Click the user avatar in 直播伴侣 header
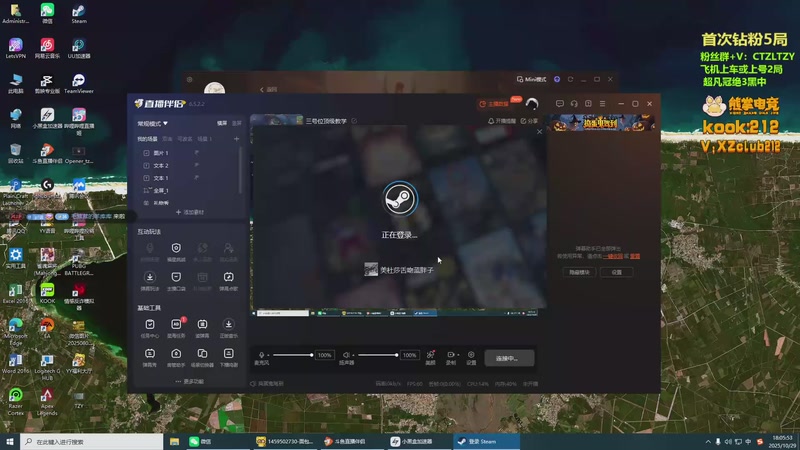The width and height of the screenshot is (800, 450). point(532,104)
